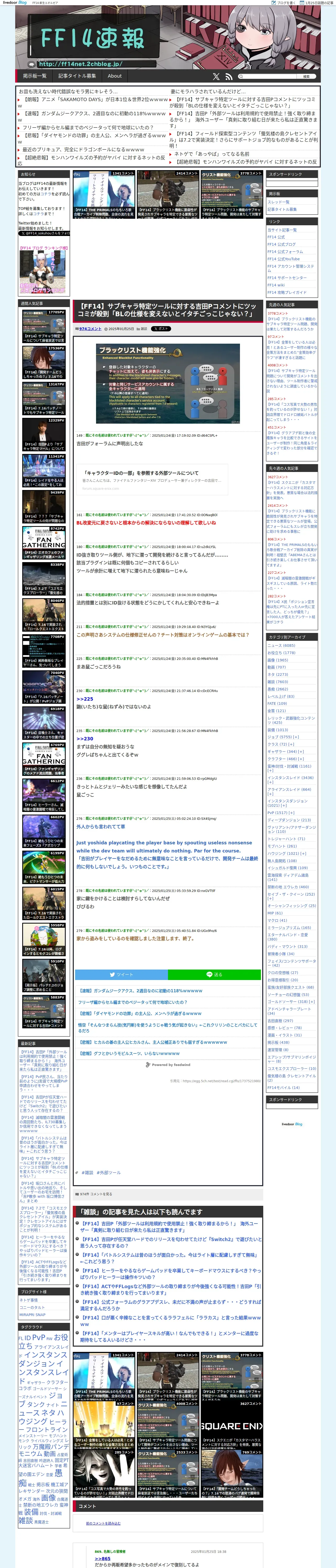Screen dimensions: 336x1568
Task: Open the 掲示板一覧 menu item
Action: pyautogui.click(x=35, y=76)
